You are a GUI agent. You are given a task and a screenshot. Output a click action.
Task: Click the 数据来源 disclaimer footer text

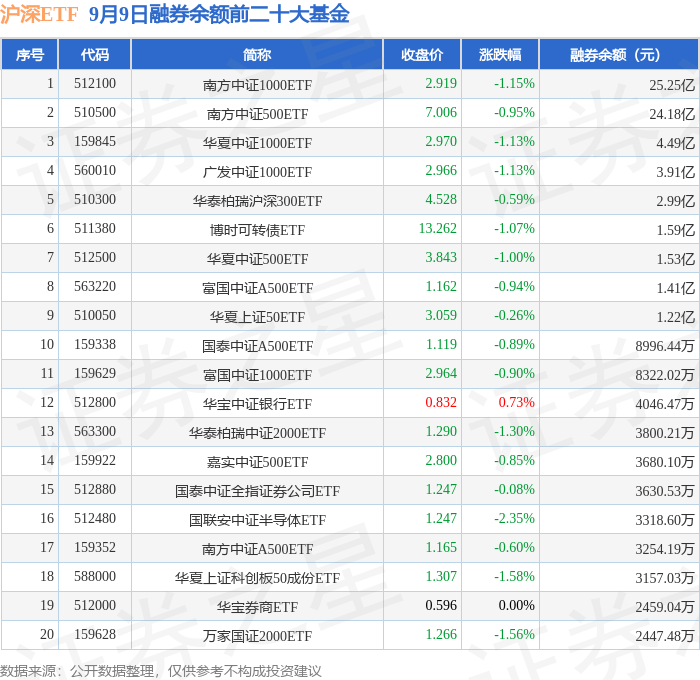tap(161, 671)
